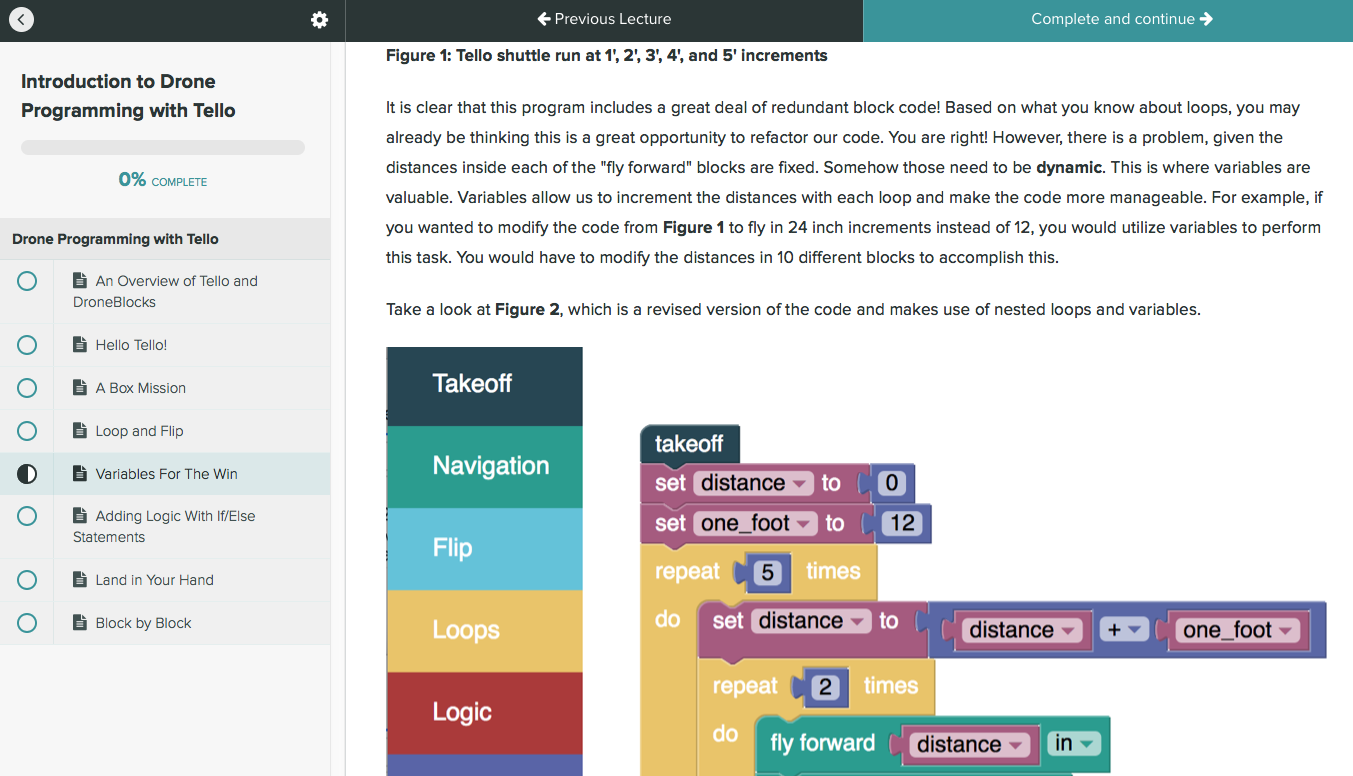Open Adding Logic With If/Else Statements lecture

(165, 526)
